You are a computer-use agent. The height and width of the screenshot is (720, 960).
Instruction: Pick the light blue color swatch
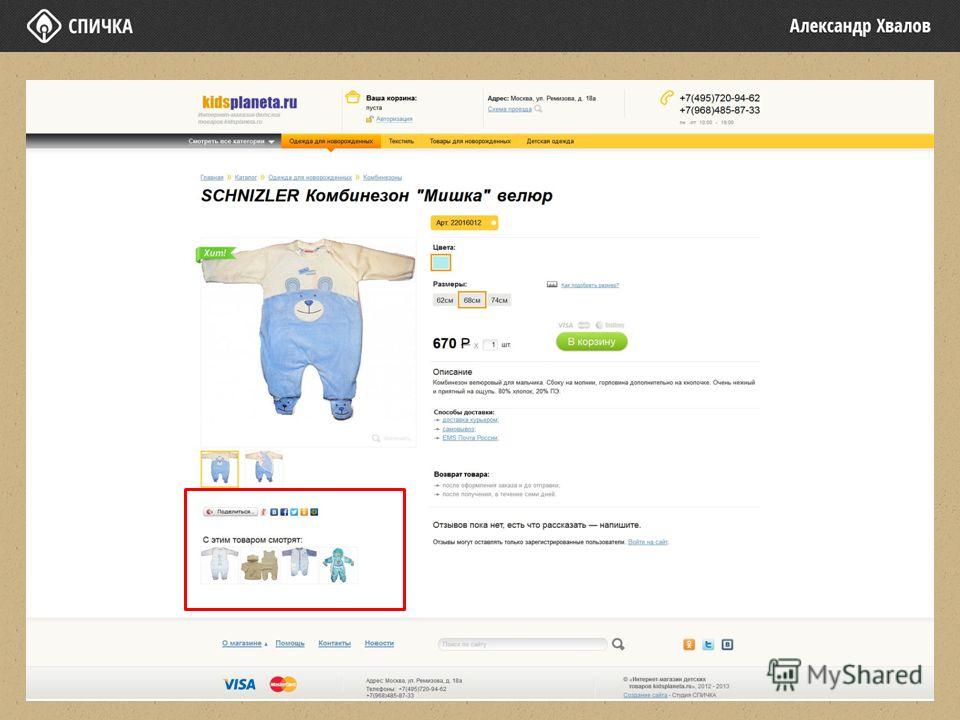[x=441, y=263]
